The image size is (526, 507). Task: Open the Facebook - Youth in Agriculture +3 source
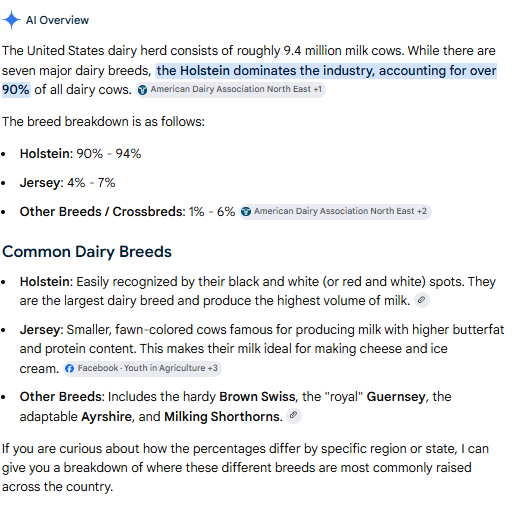tap(142, 369)
